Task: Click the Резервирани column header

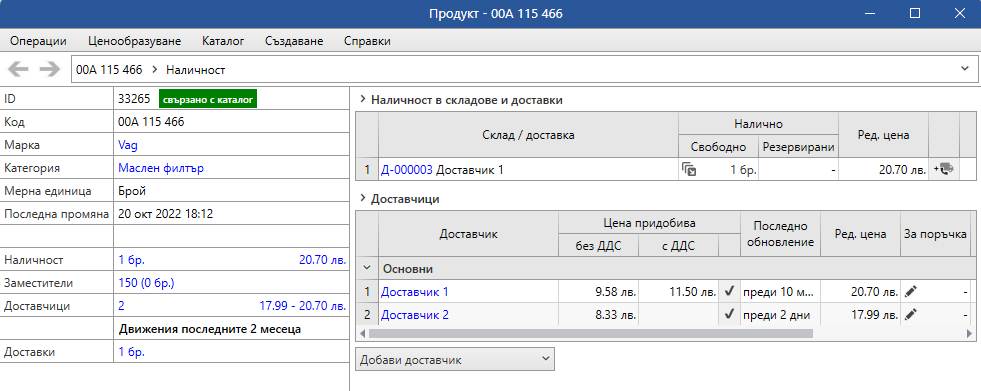Action: [798, 147]
